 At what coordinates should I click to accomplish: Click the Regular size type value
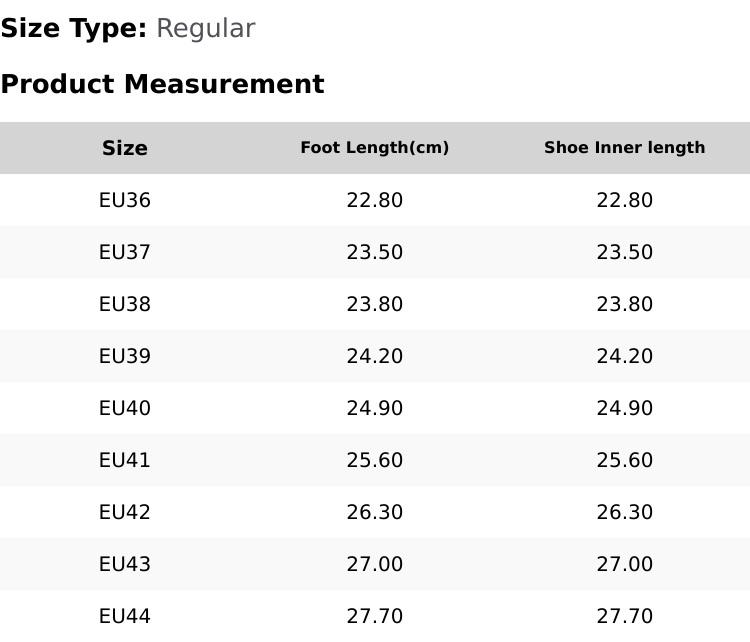click(x=206, y=29)
